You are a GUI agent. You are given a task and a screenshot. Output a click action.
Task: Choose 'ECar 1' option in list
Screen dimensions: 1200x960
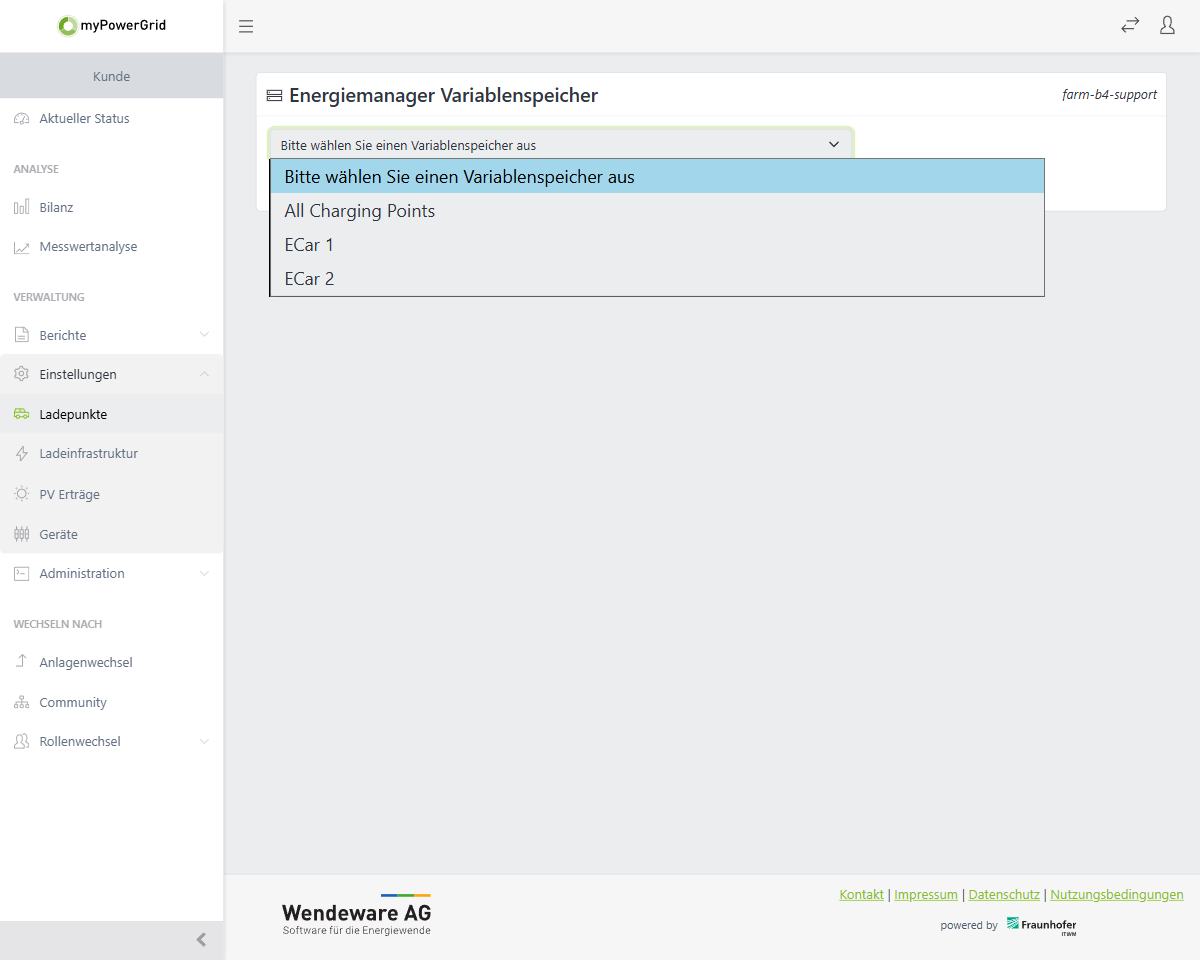coord(309,245)
